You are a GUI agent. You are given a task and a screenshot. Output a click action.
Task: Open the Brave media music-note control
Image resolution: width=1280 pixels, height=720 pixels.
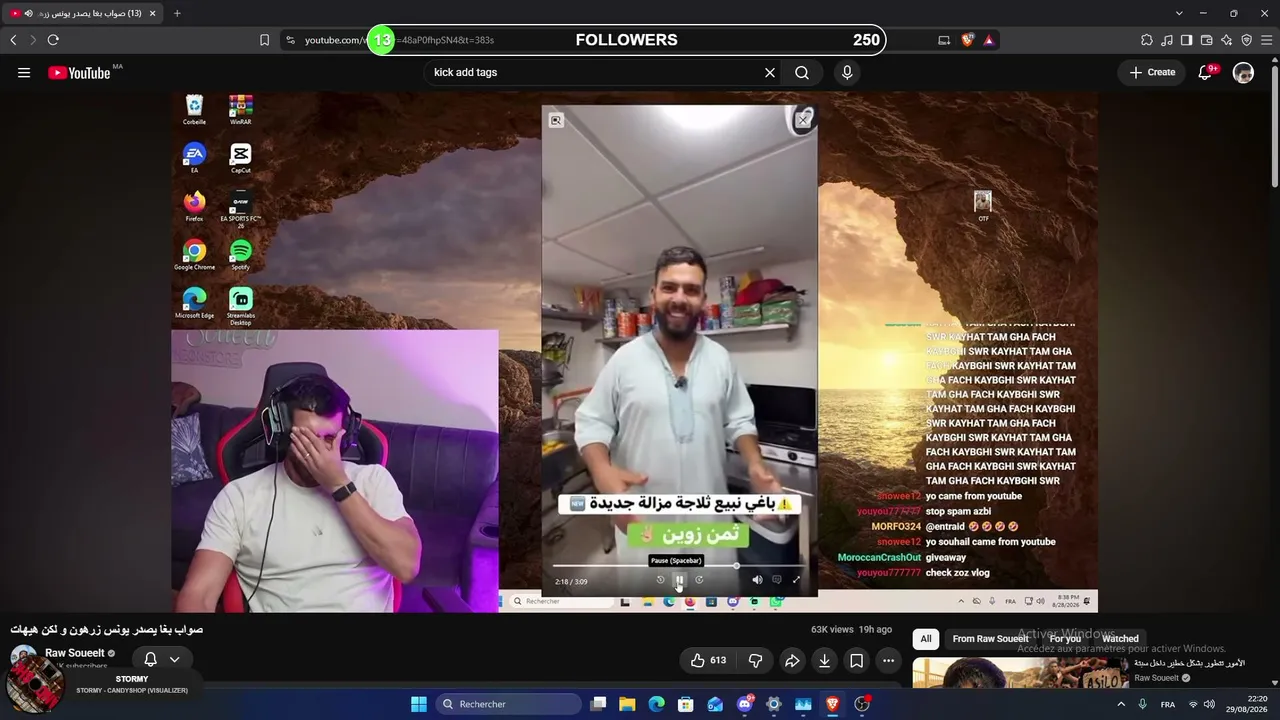(1167, 40)
